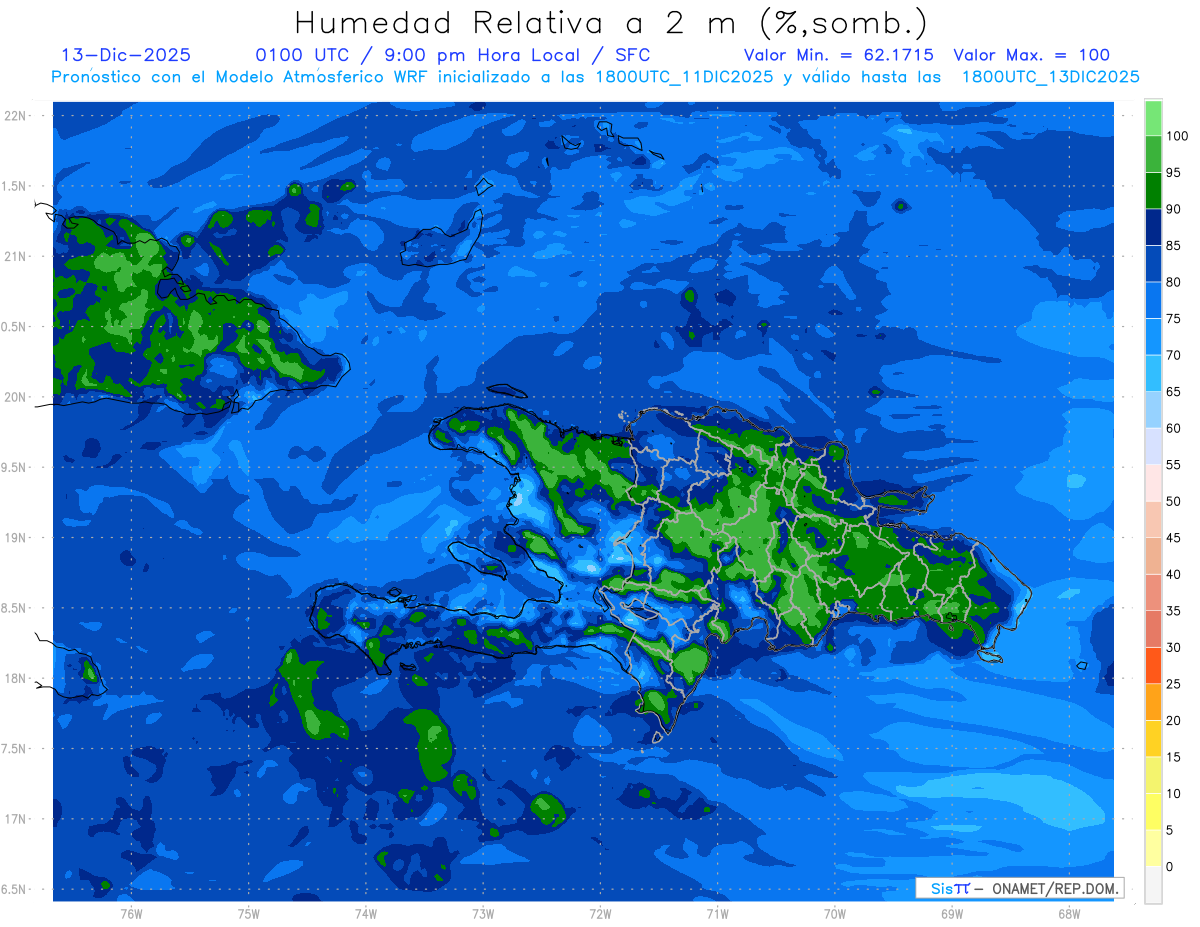
Task: Click the '74W' longitude label
Action: click(365, 914)
